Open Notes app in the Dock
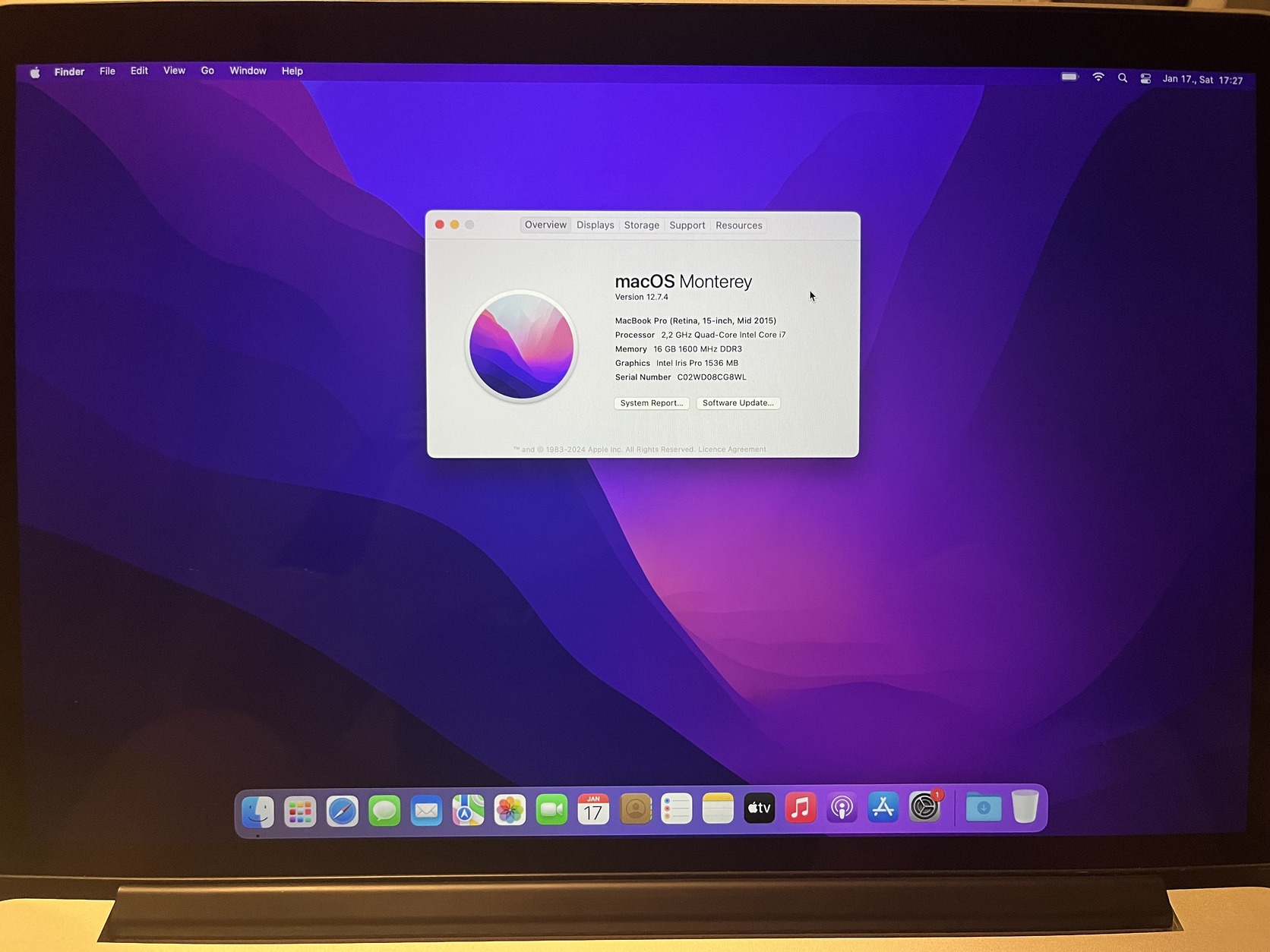Screen dimensions: 1270x952 (x=718, y=809)
